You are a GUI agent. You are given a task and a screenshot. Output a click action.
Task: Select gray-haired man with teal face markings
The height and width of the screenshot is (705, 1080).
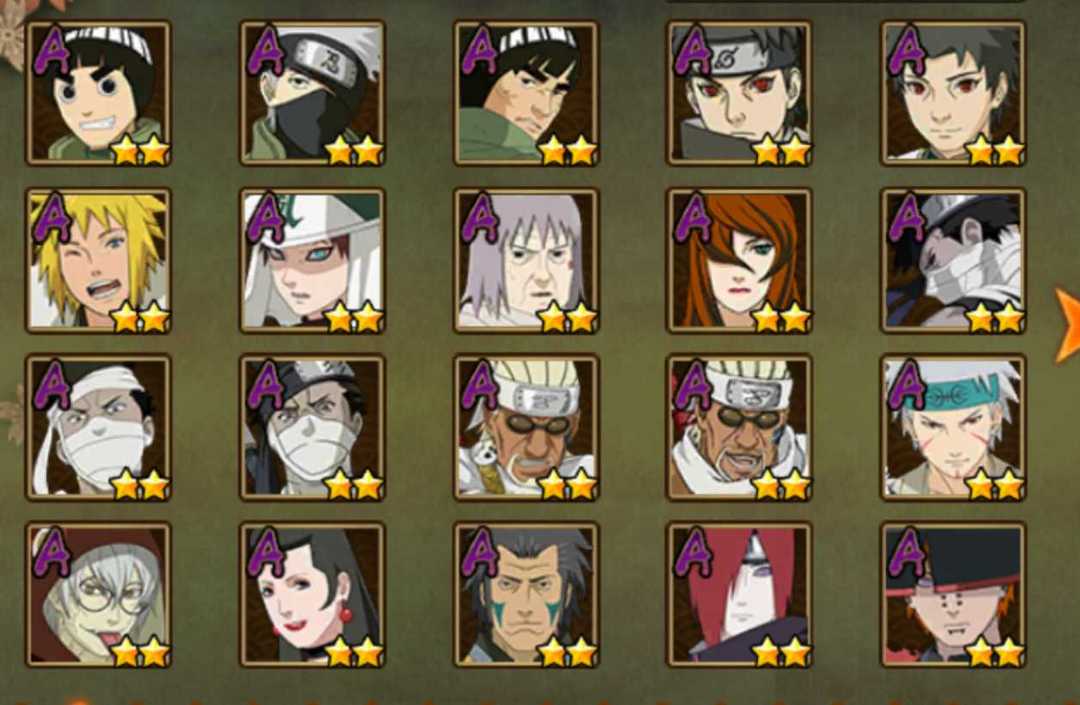(526, 595)
